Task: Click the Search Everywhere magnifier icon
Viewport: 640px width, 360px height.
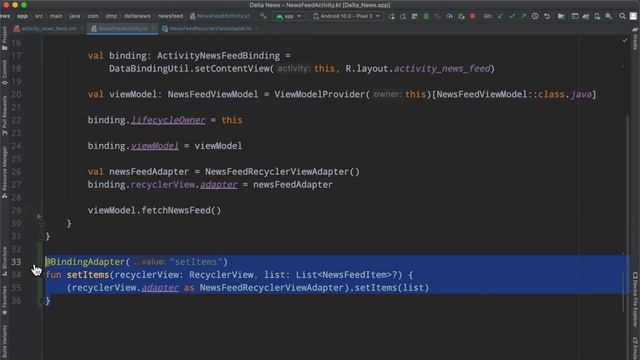Action: [622, 16]
